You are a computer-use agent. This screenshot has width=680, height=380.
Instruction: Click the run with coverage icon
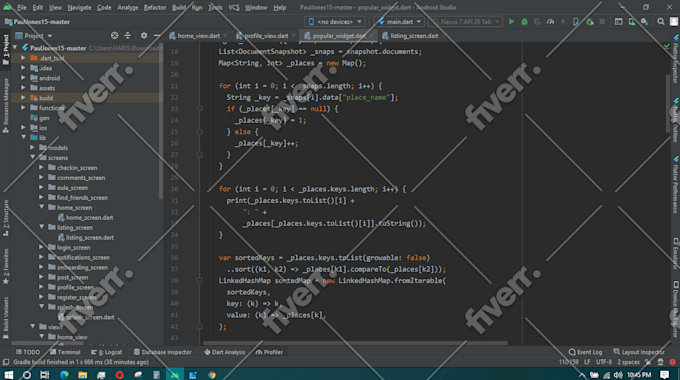click(537, 22)
